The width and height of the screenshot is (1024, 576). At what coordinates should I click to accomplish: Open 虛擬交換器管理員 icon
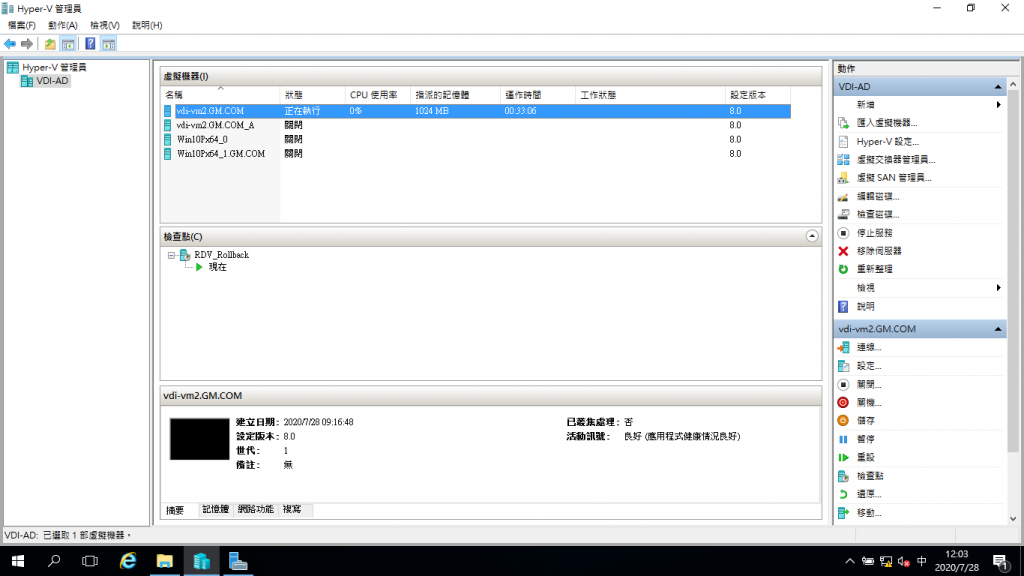pyautogui.click(x=843, y=159)
